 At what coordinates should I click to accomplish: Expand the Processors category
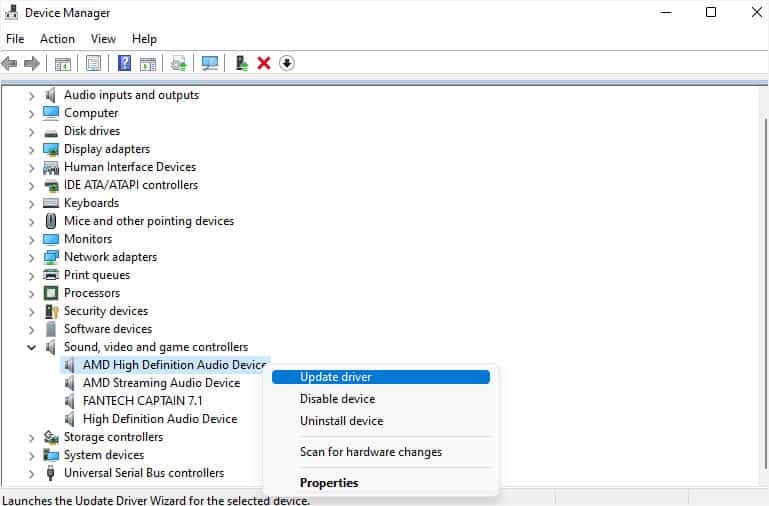tap(31, 294)
